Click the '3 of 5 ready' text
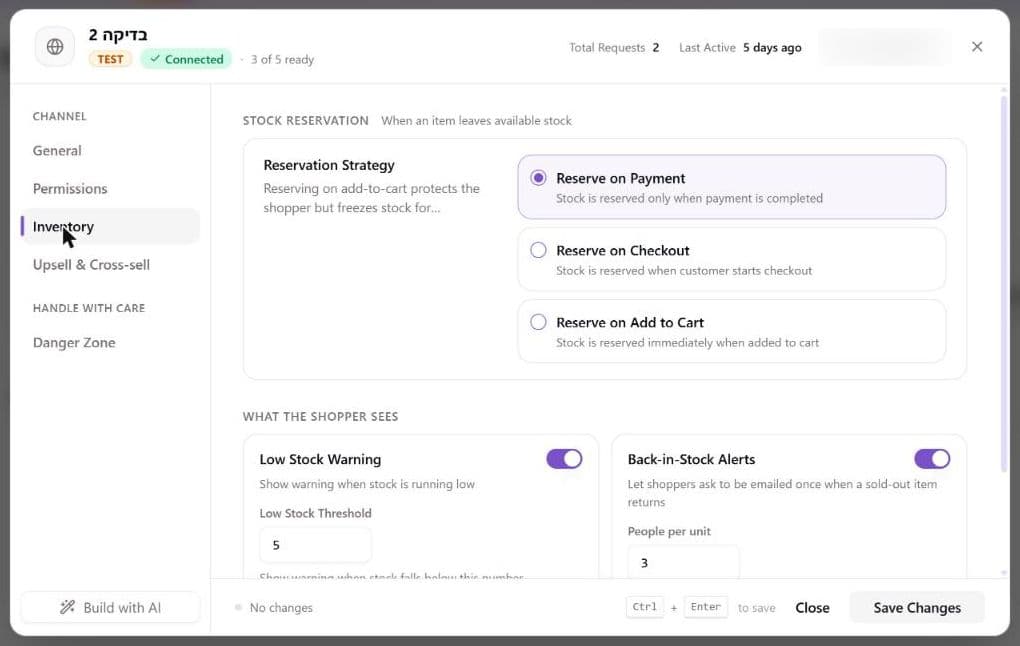 point(282,59)
